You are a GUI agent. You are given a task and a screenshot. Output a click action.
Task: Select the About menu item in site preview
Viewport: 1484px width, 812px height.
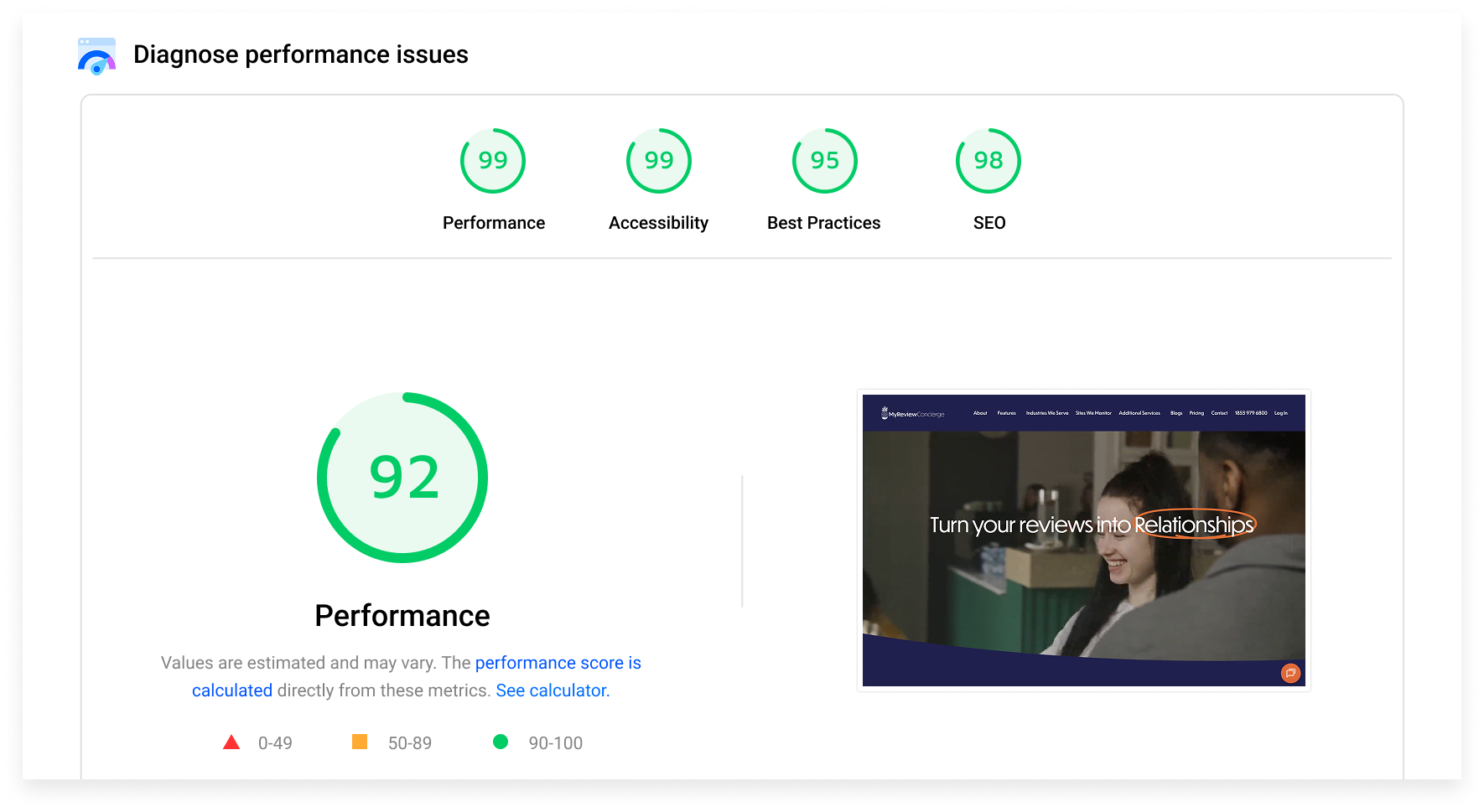pyautogui.click(x=980, y=413)
